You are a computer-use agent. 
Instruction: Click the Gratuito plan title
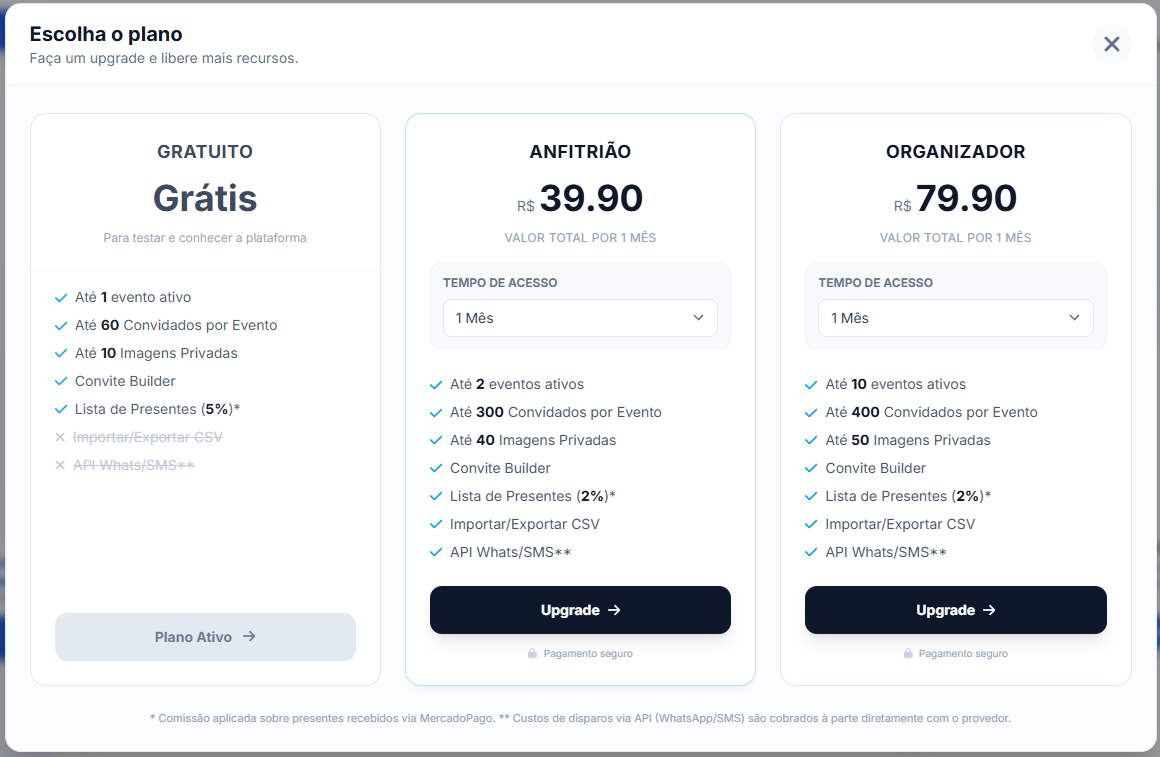pyautogui.click(x=205, y=152)
